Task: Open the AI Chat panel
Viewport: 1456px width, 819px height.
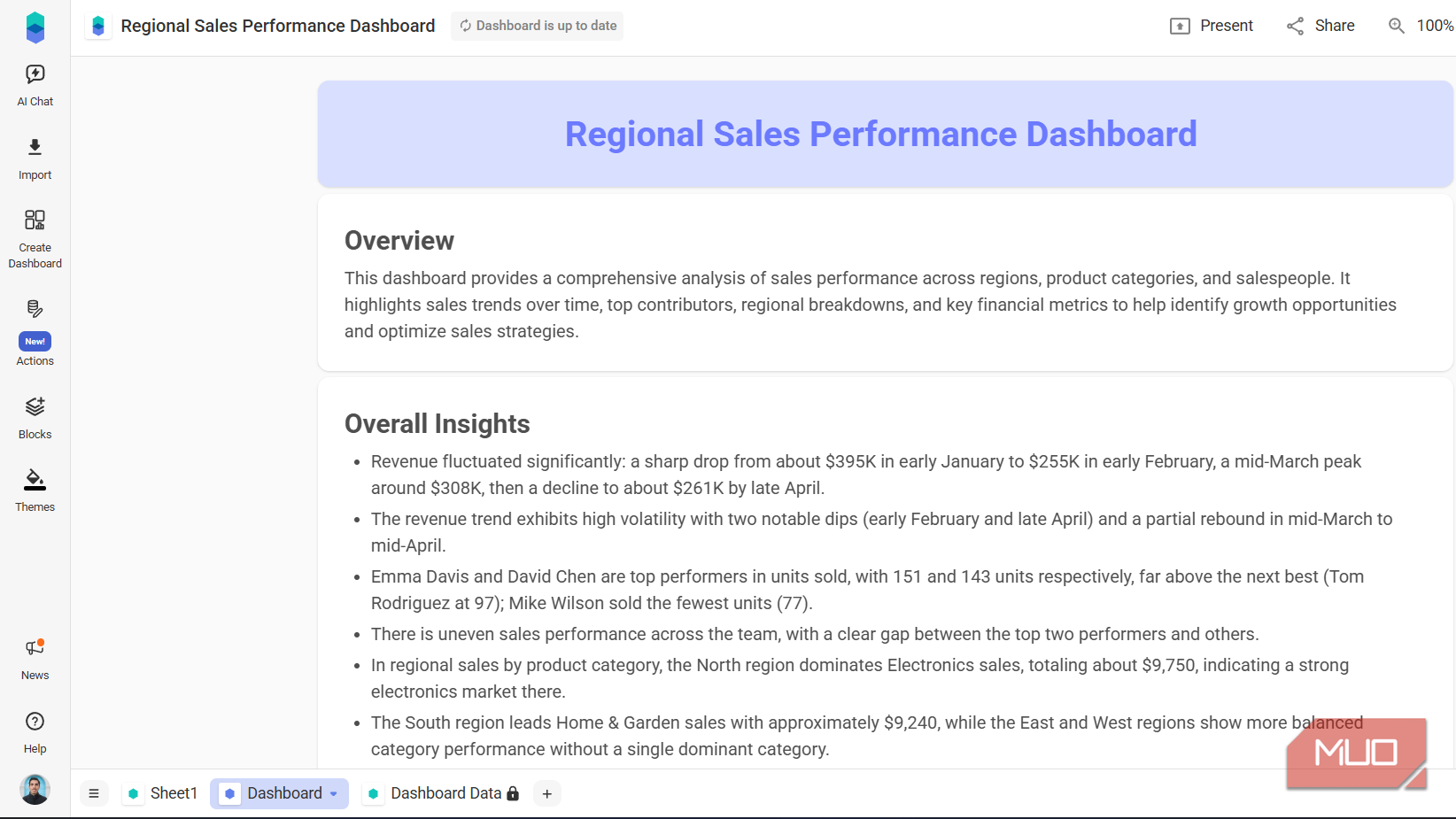Action: click(35, 86)
